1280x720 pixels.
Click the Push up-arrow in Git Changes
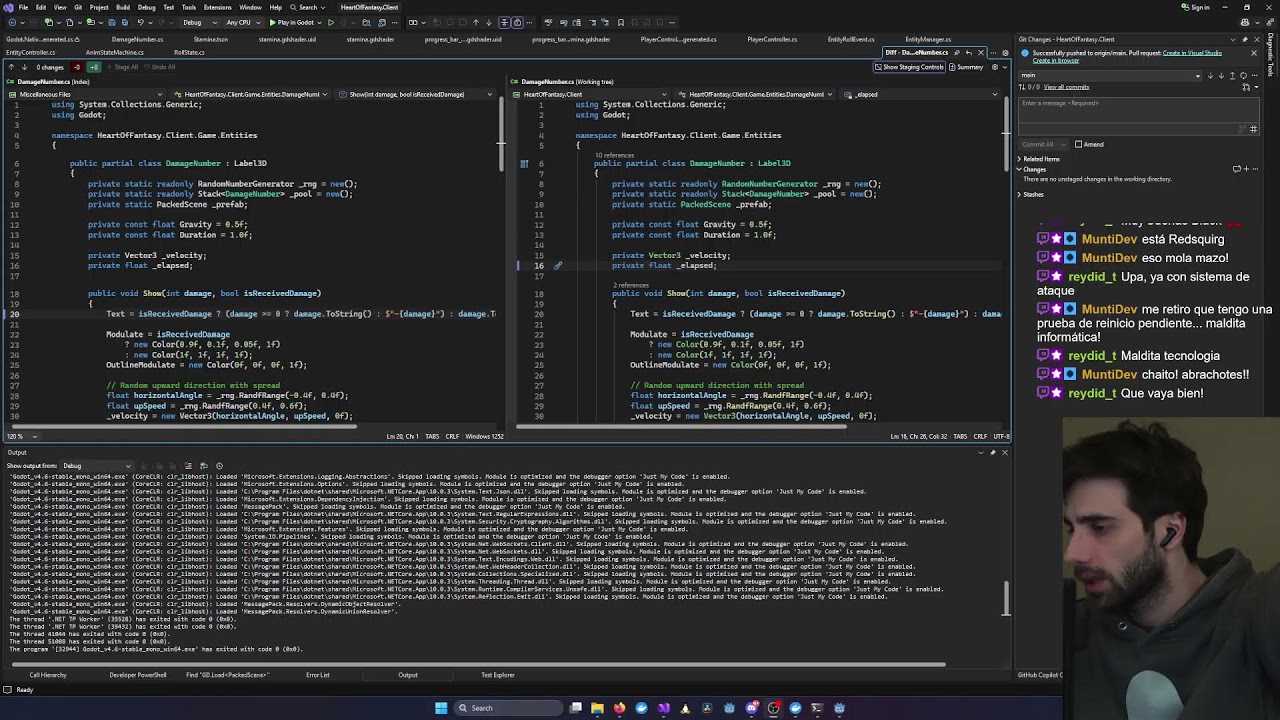pyautogui.click(x=1232, y=76)
